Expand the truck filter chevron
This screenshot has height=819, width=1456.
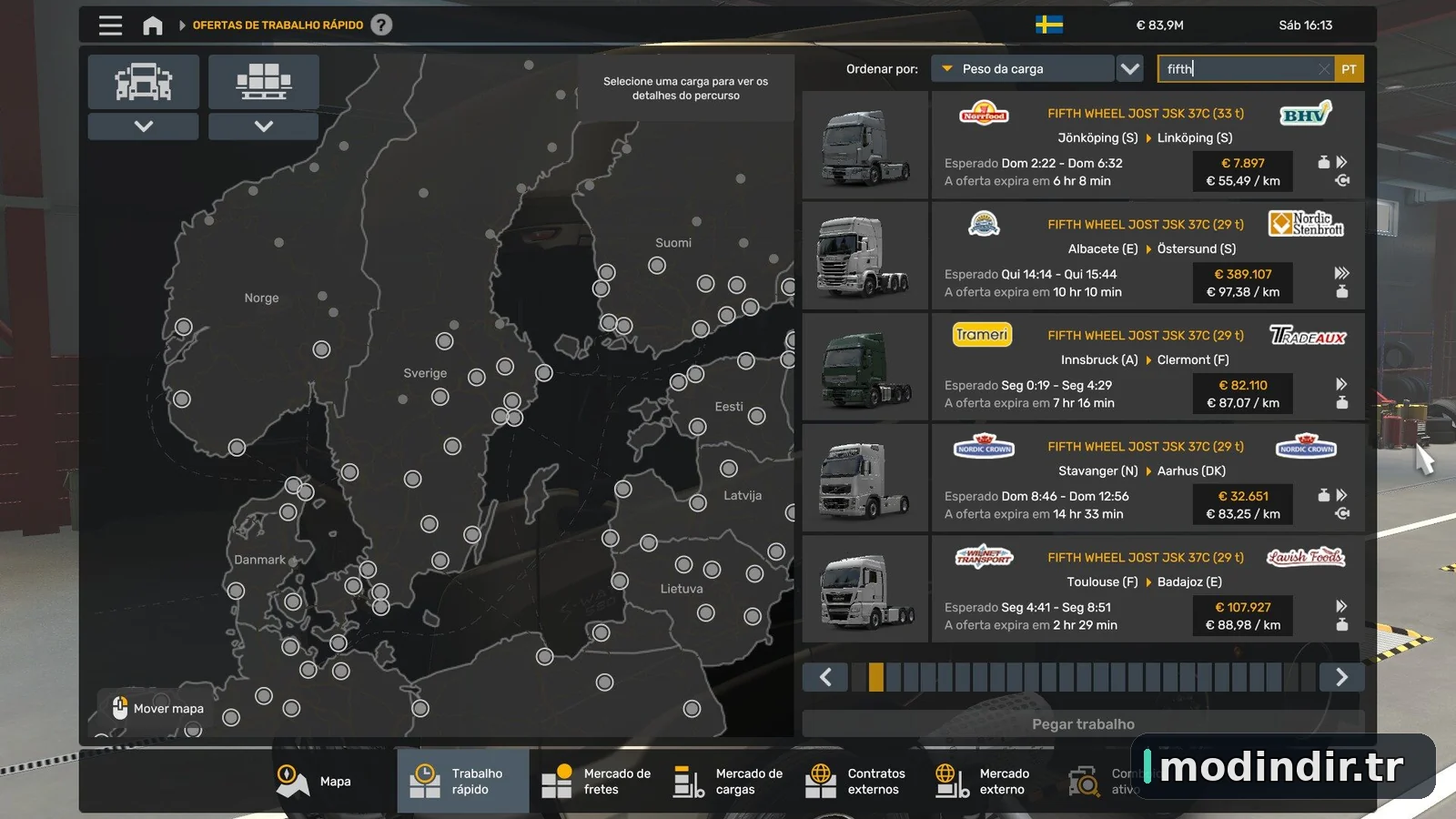pos(144,126)
